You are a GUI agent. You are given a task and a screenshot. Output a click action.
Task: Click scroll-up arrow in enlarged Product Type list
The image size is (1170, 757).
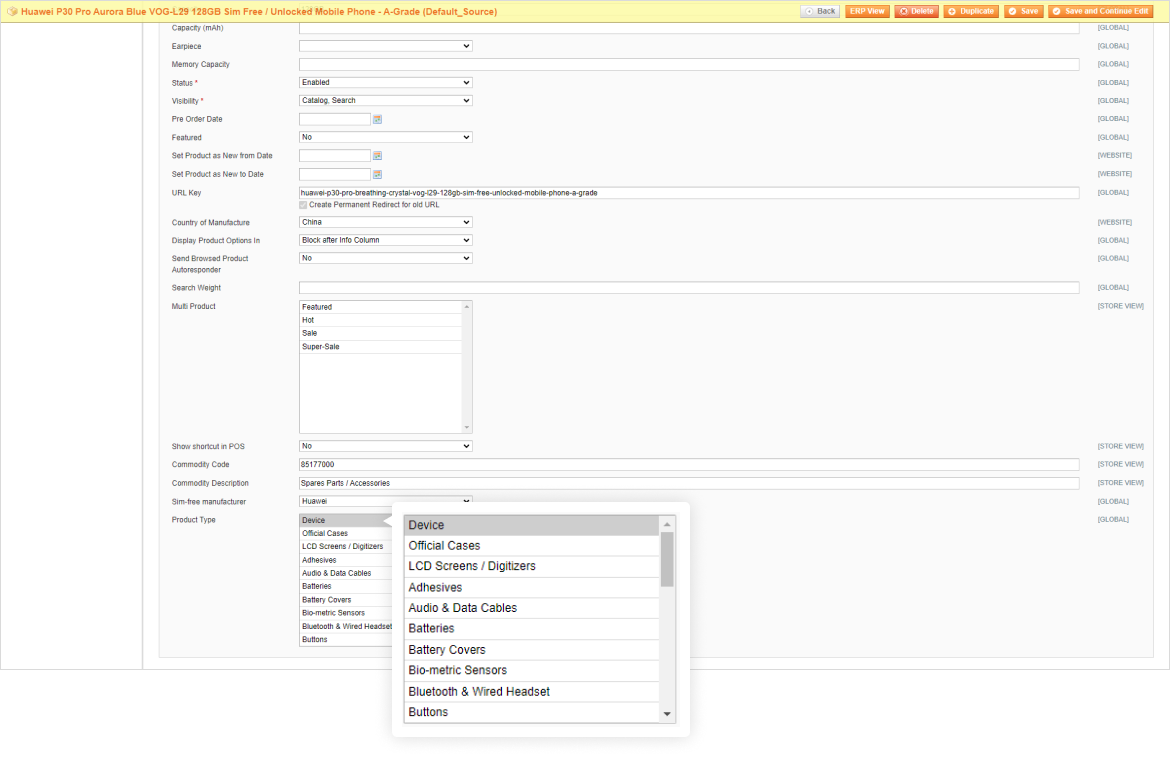point(667,524)
